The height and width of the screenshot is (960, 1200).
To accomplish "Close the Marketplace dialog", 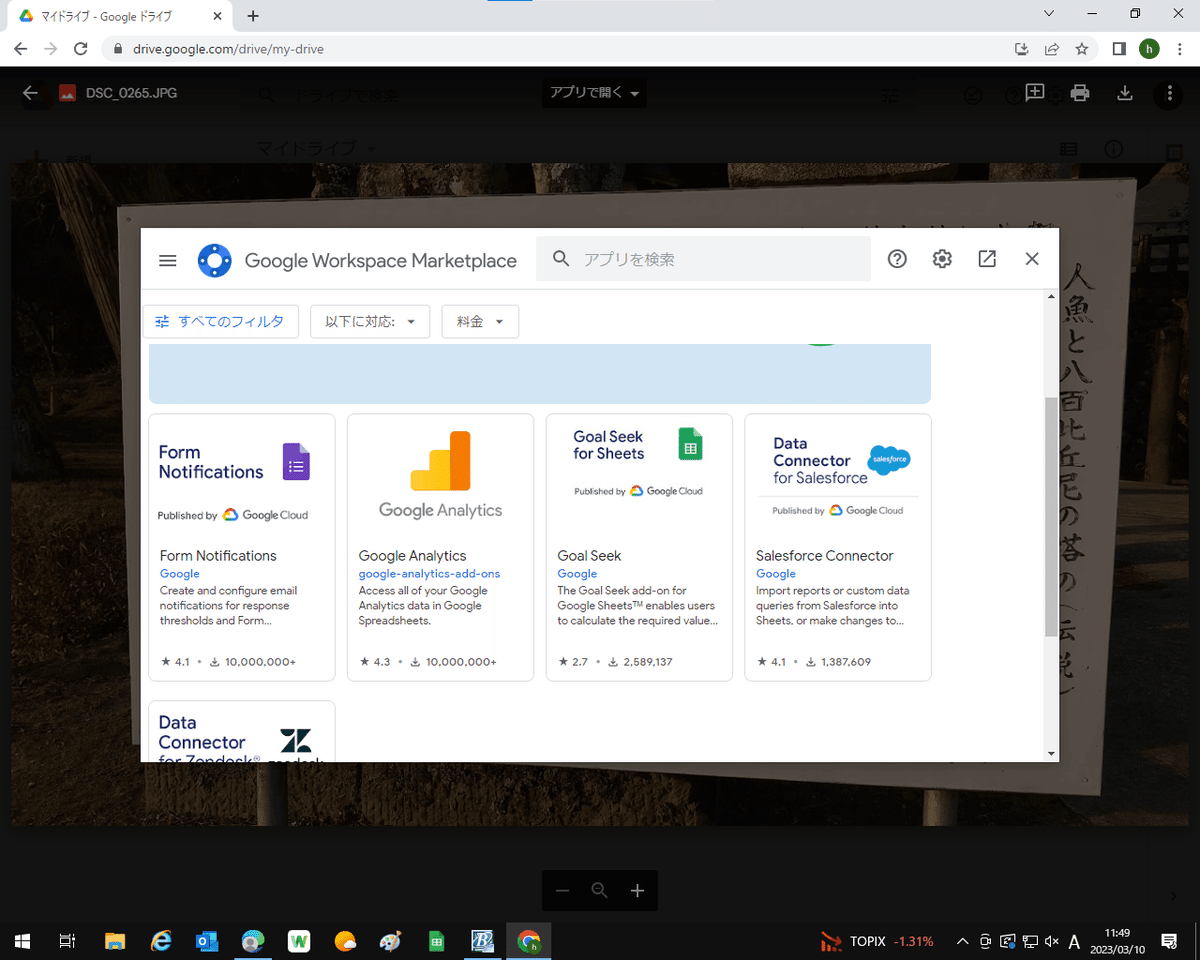I will tap(1032, 259).
